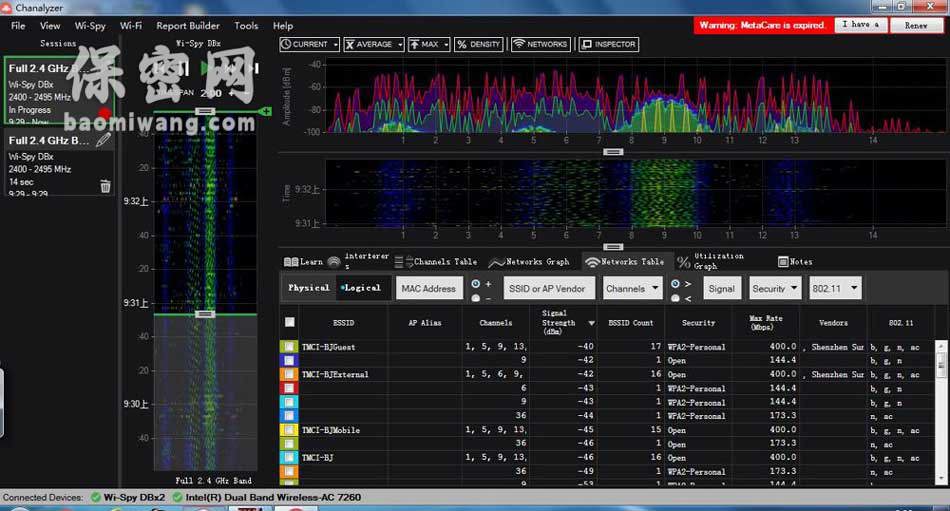Open the Notes panel
The image size is (950, 511).
click(794, 262)
